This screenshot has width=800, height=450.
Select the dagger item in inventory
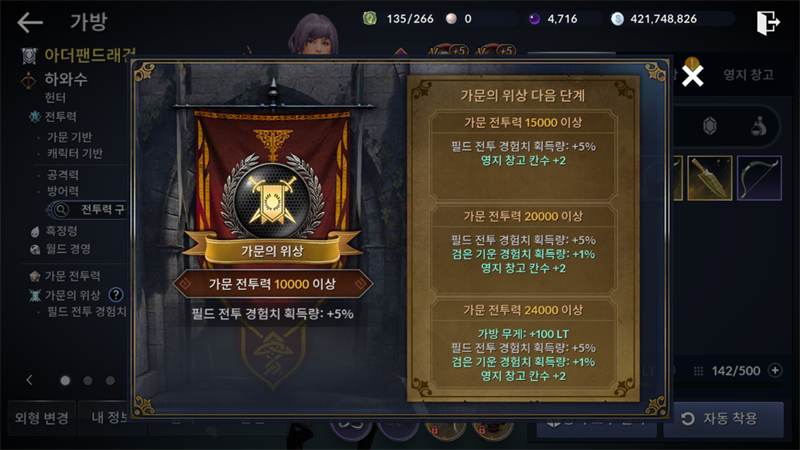point(710,178)
